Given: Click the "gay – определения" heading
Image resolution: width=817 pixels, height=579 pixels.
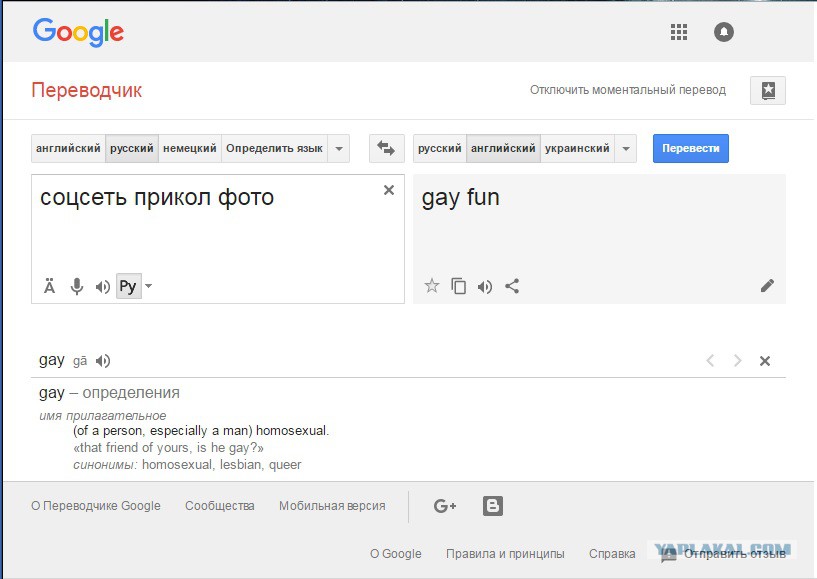Looking at the screenshot, I should click(109, 393).
